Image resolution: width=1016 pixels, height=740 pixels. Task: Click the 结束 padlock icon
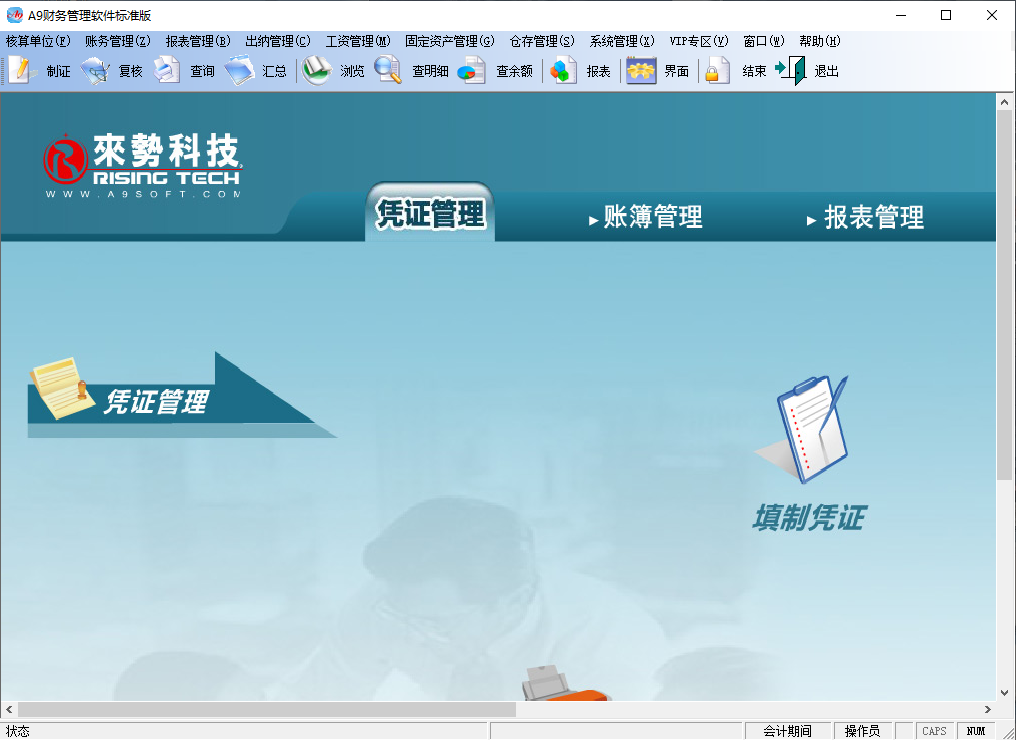coord(718,70)
